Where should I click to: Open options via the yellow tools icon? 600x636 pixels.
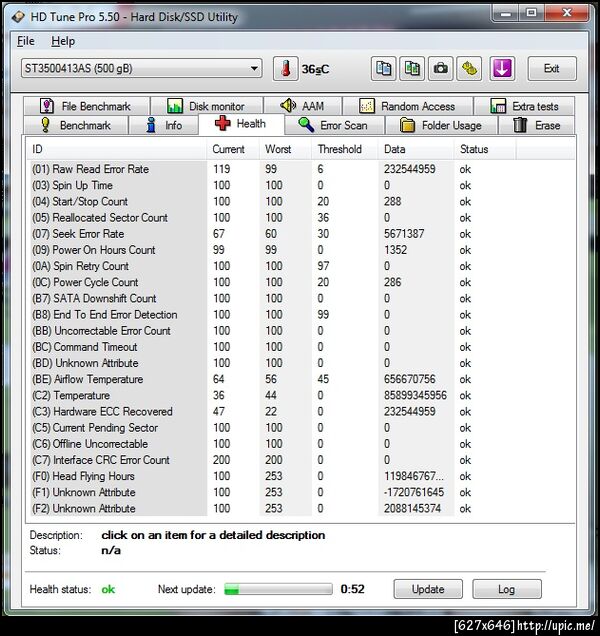pyautogui.click(x=469, y=69)
